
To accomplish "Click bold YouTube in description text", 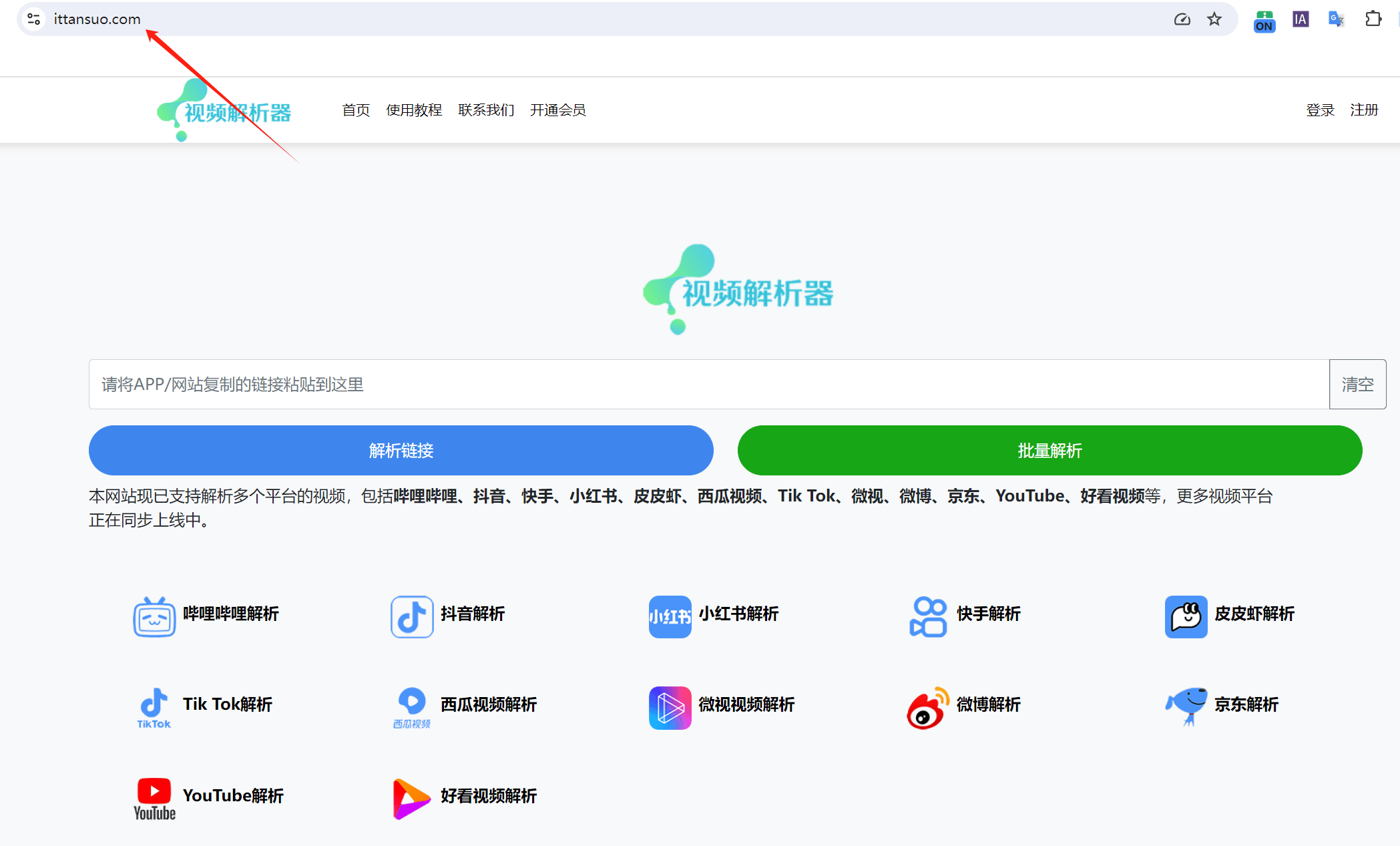I will point(1029,496).
